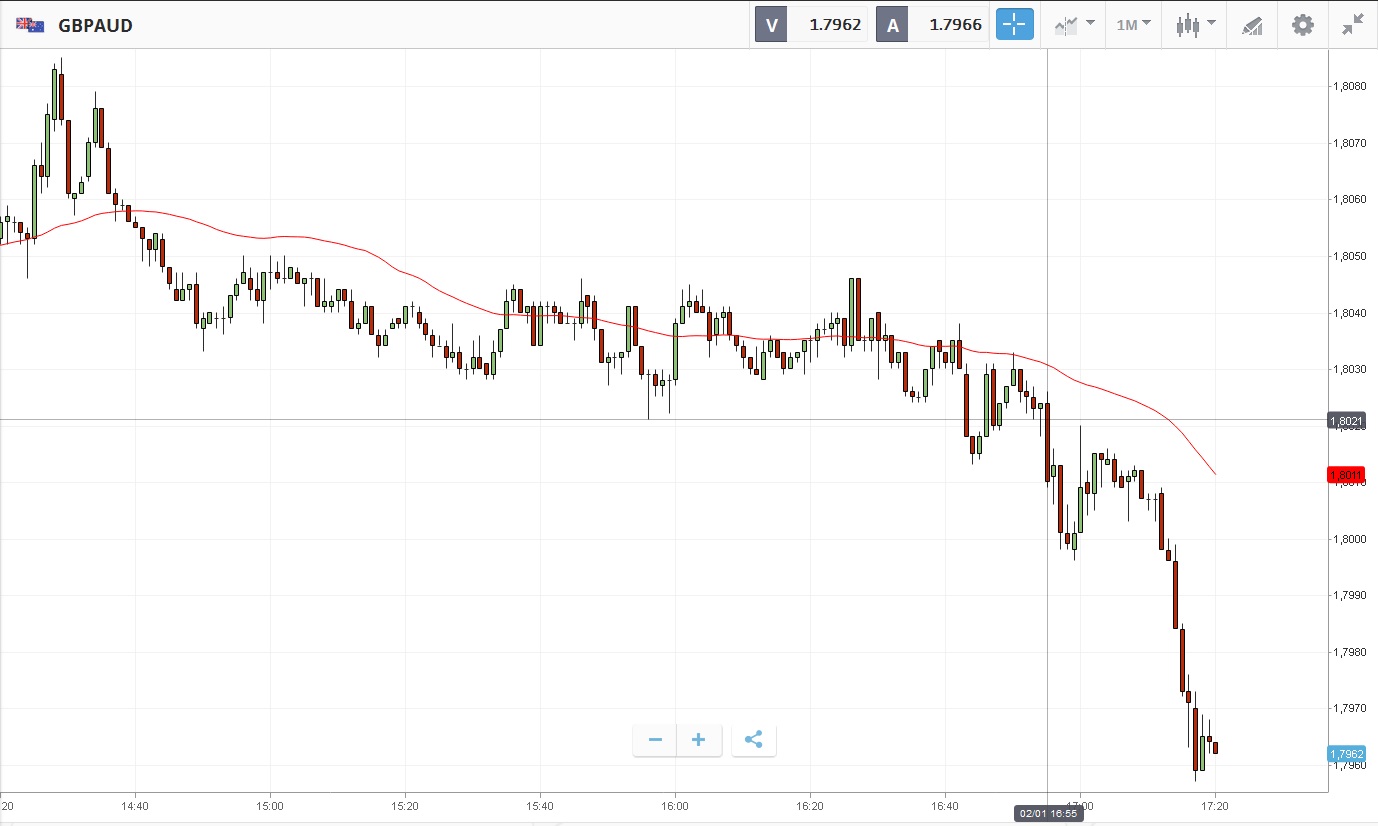Collapse the chart from fullscreen
1378x826 pixels.
1353,25
